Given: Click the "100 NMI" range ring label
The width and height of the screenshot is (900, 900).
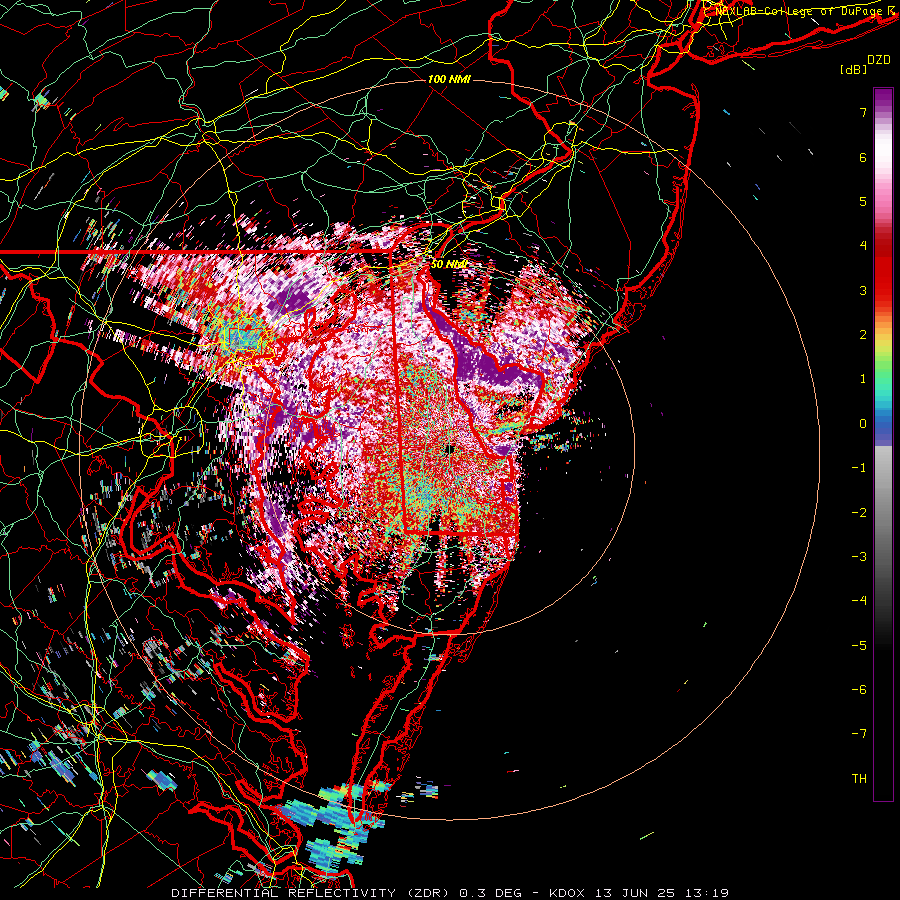Looking at the screenshot, I should [449, 79].
